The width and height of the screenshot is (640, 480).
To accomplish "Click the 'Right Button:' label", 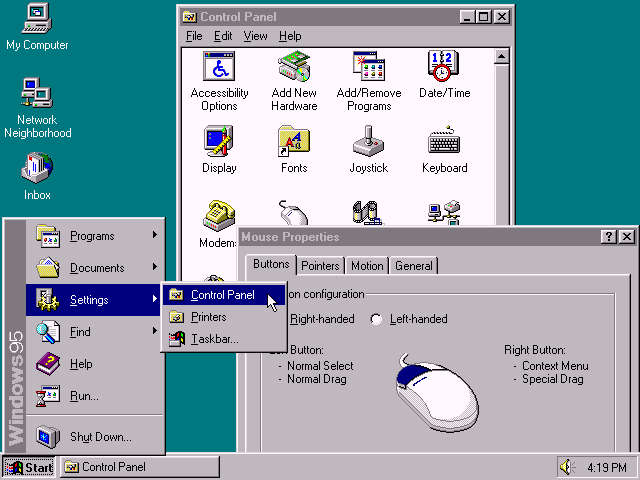I will coord(535,350).
